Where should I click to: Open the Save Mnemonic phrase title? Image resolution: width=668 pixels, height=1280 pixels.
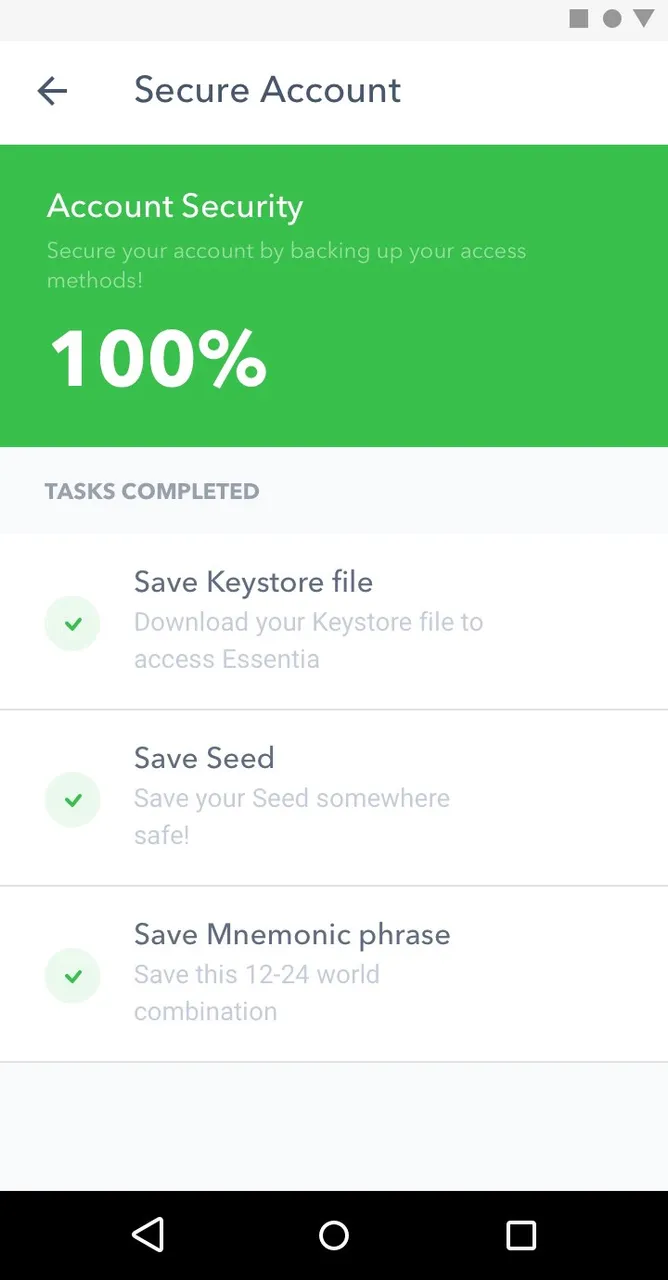(x=292, y=935)
